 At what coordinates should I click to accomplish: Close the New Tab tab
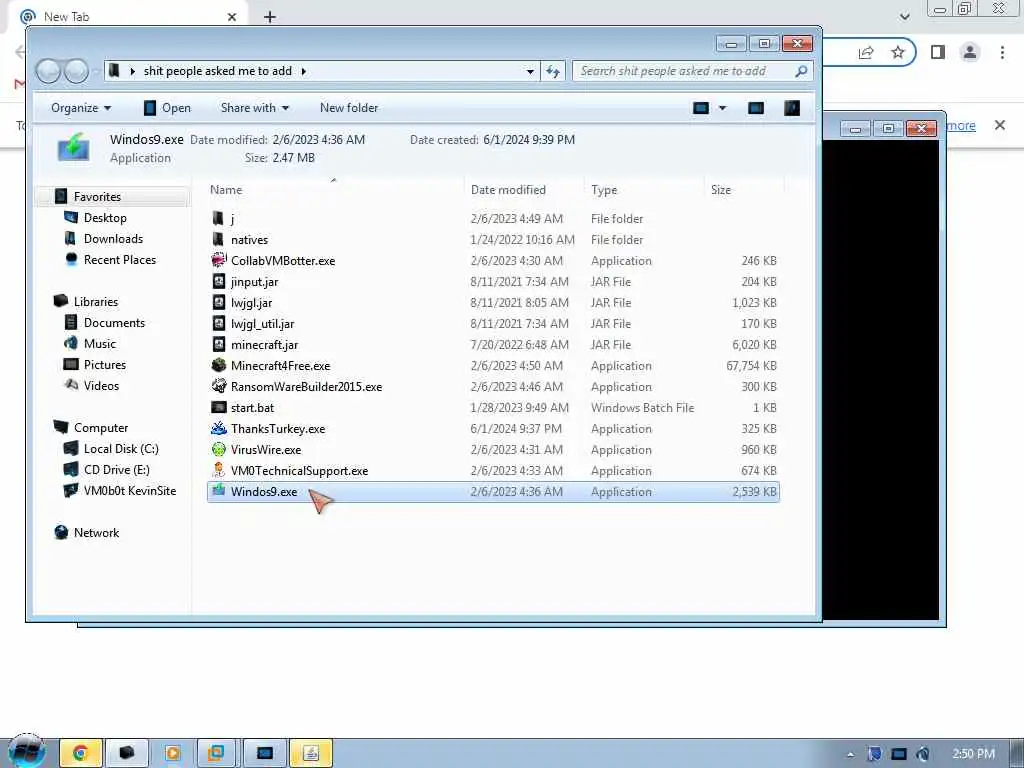pyautogui.click(x=232, y=17)
